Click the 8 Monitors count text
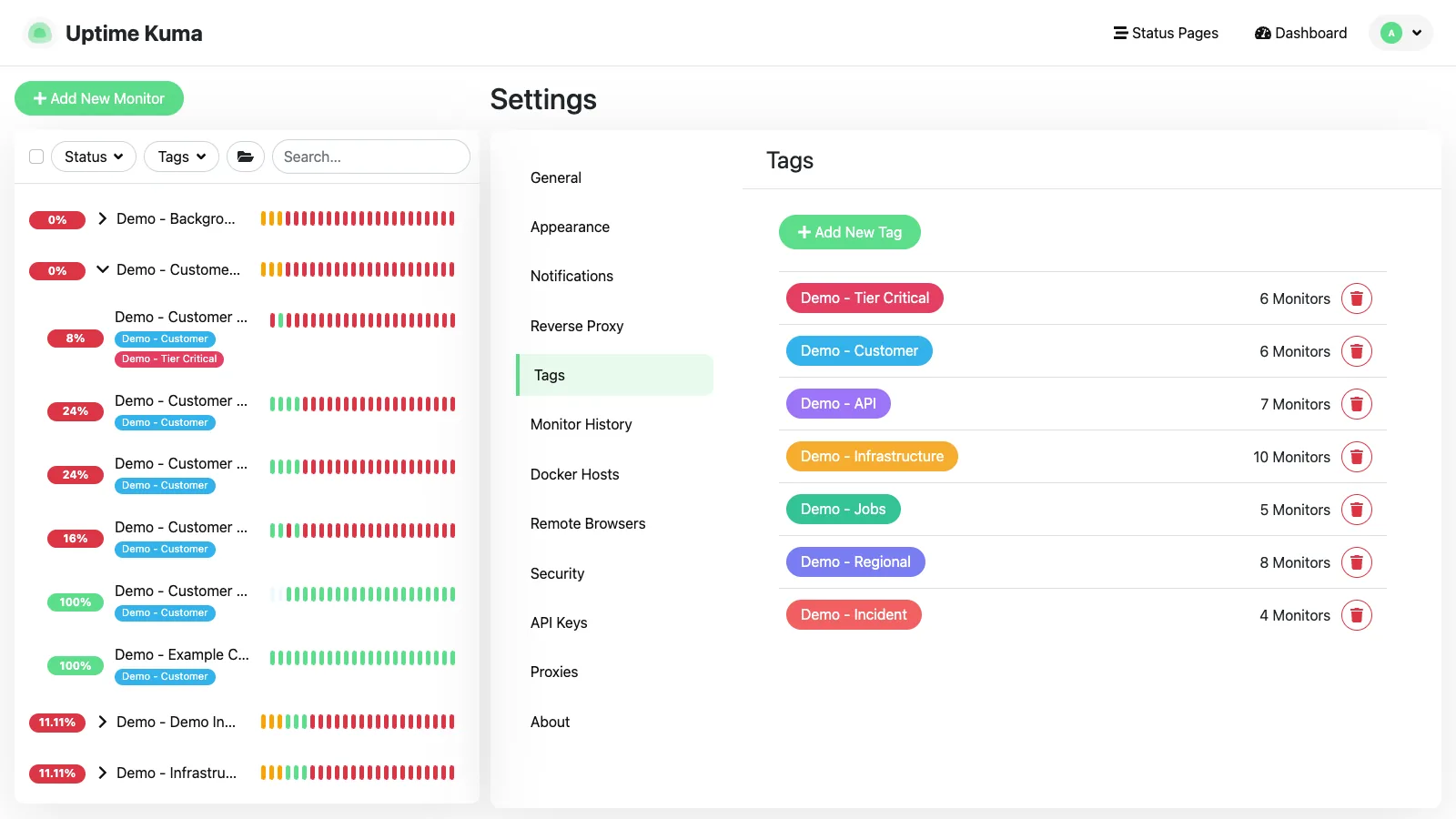The height and width of the screenshot is (819, 1456). pos(1295,562)
